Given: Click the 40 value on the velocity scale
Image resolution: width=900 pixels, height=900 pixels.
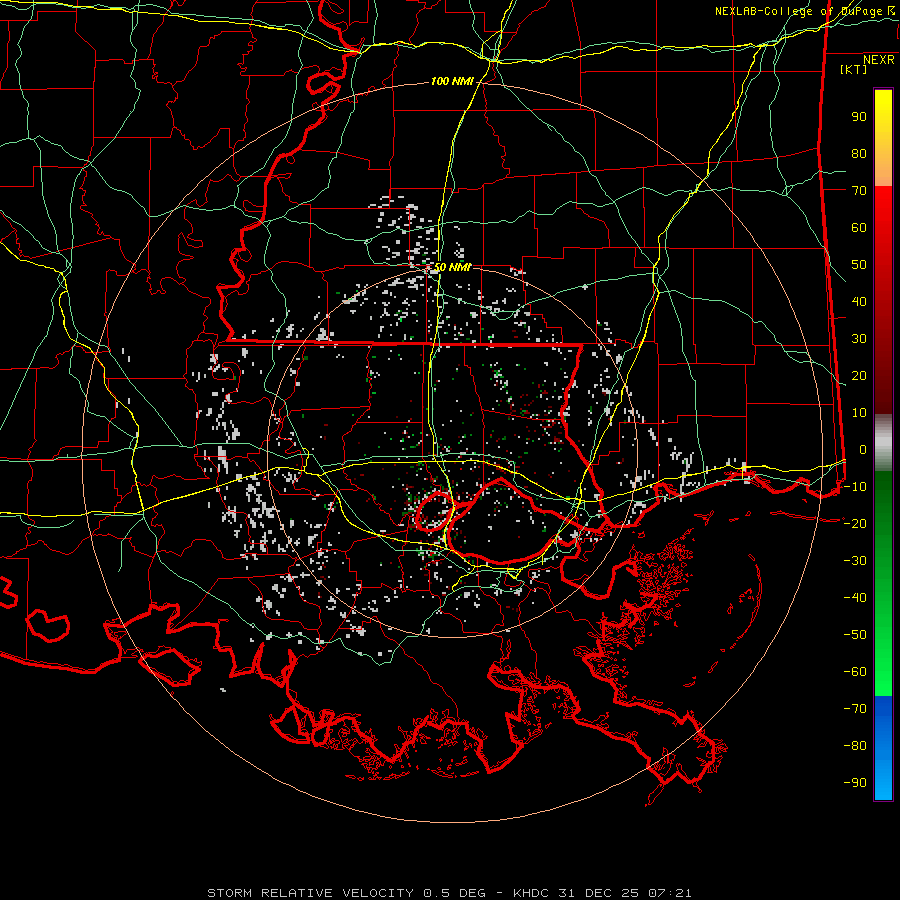Looking at the screenshot, I should (x=859, y=302).
